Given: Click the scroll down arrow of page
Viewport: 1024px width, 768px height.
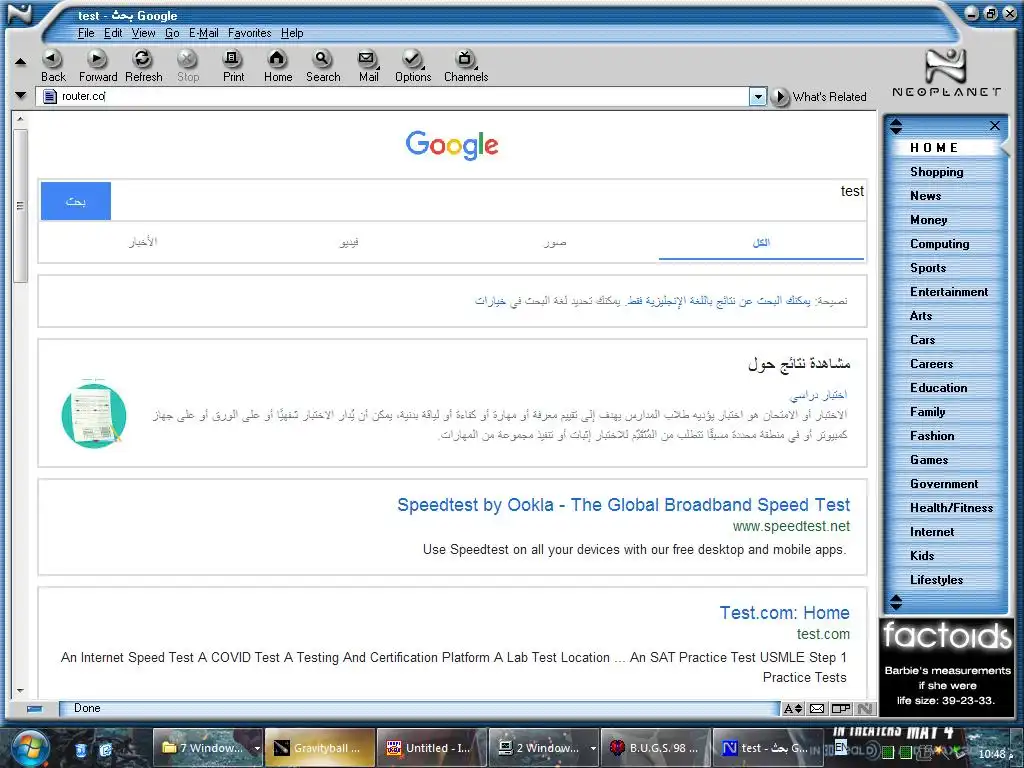Looking at the screenshot, I should [20, 691].
